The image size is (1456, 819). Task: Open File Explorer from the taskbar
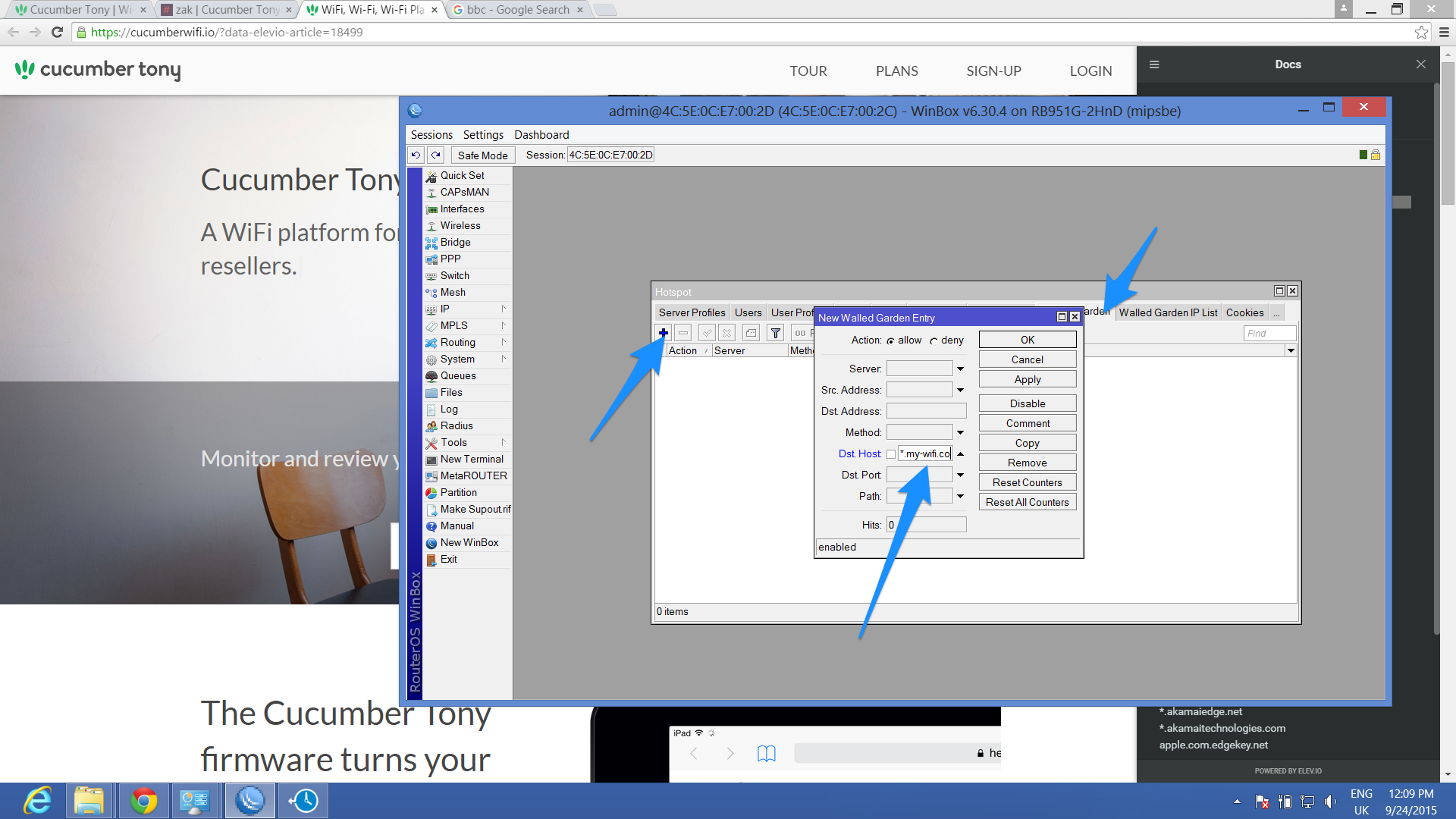point(89,801)
